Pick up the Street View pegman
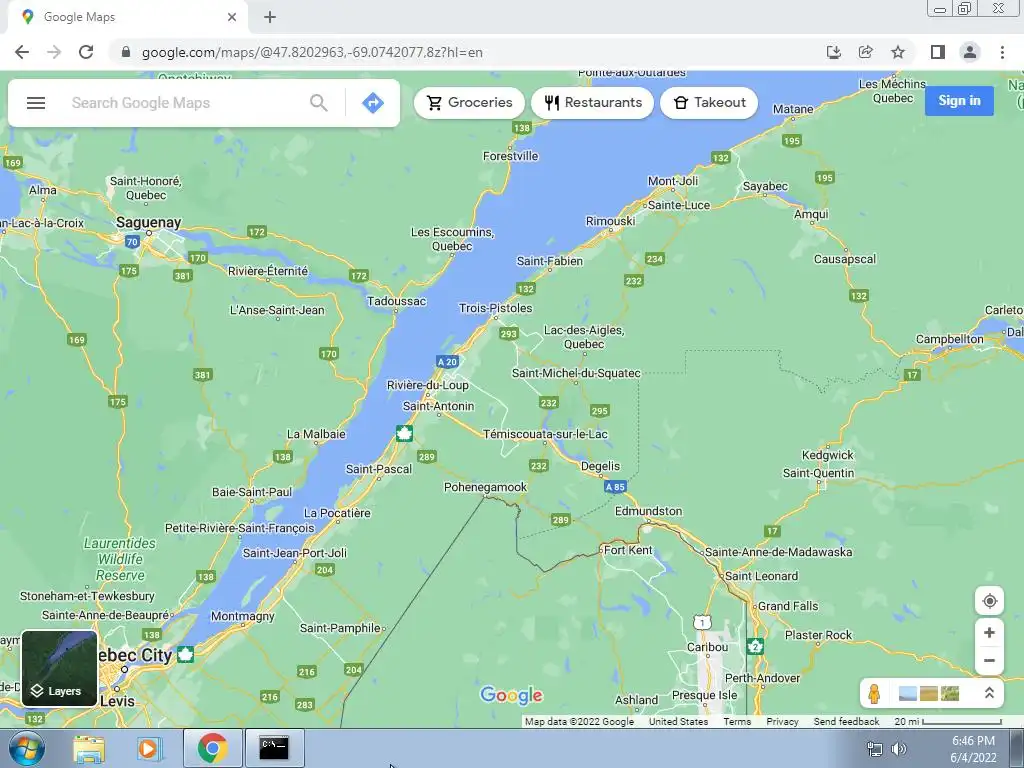This screenshot has width=1024, height=768. [x=874, y=693]
